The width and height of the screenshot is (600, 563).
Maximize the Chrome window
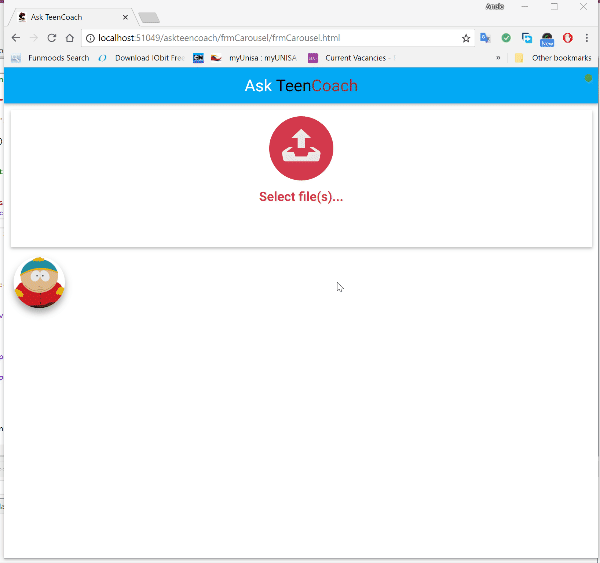click(554, 7)
